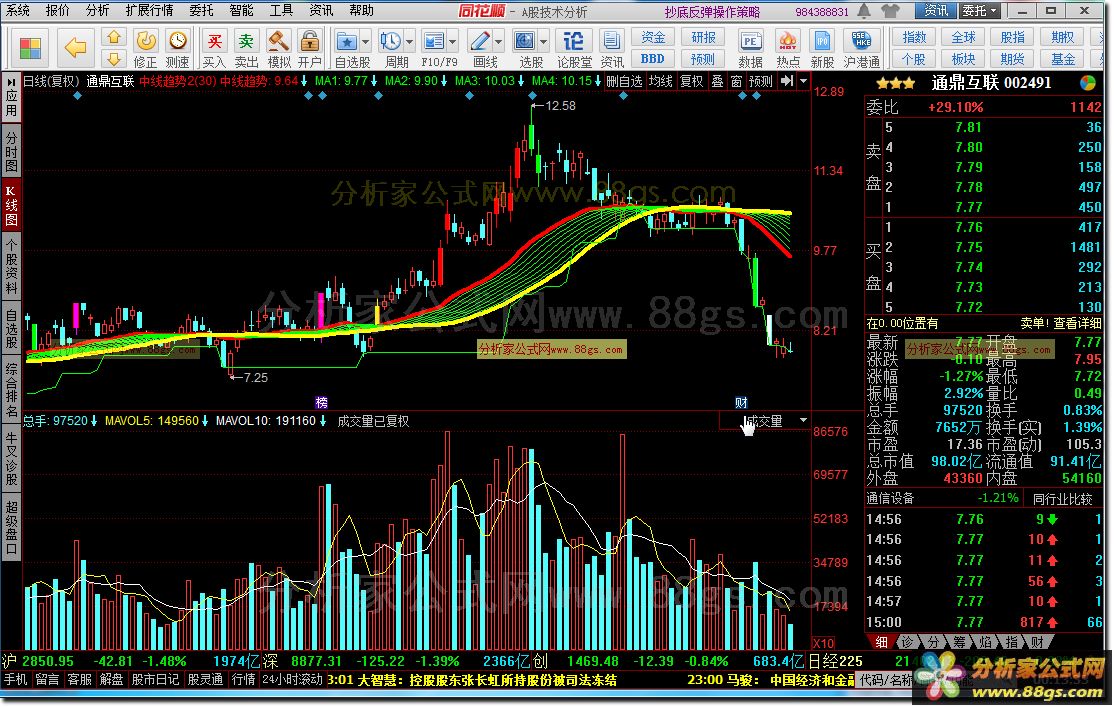Open the 测速 speed test tool

tap(178, 48)
